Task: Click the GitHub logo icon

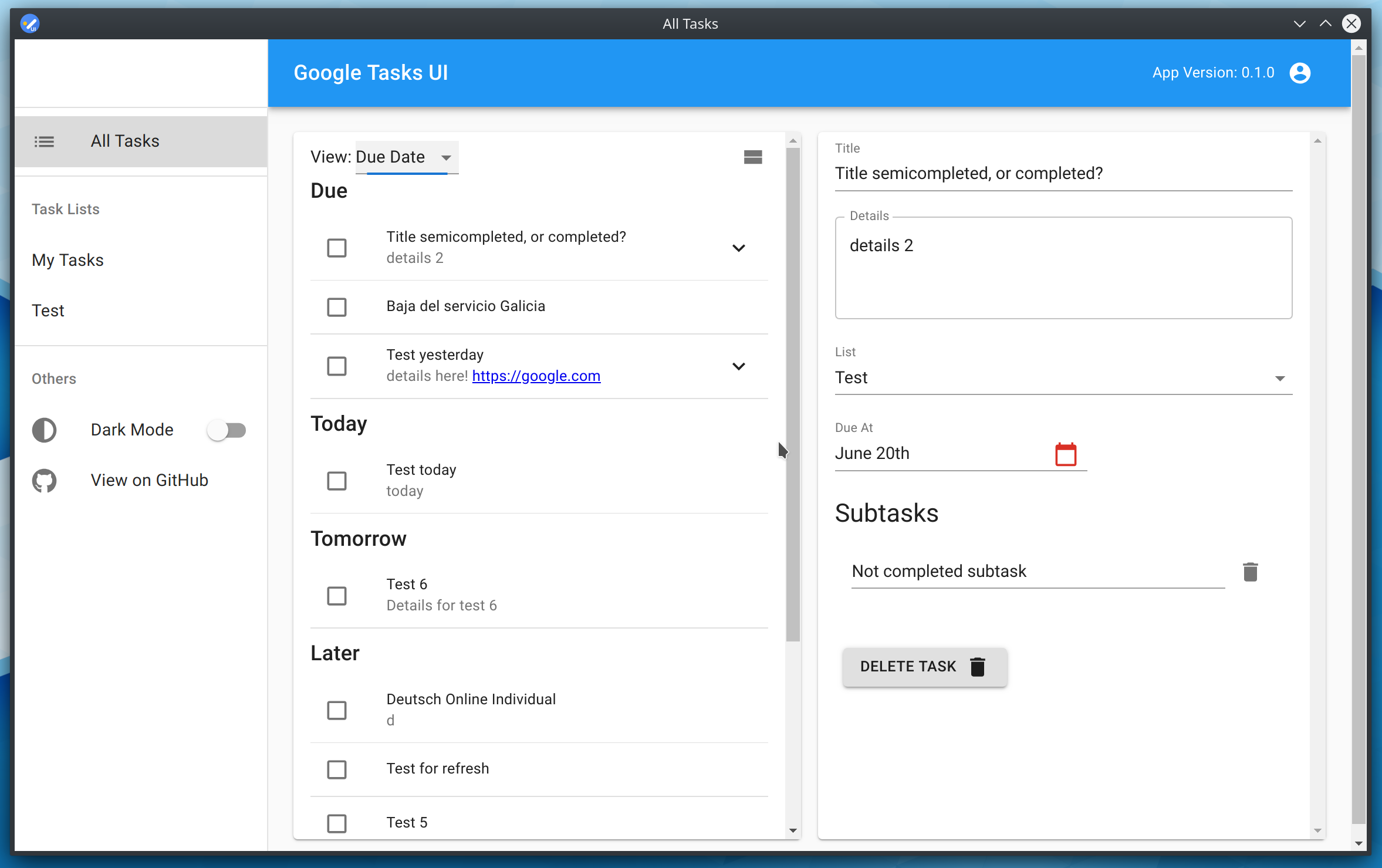Action: coord(44,481)
